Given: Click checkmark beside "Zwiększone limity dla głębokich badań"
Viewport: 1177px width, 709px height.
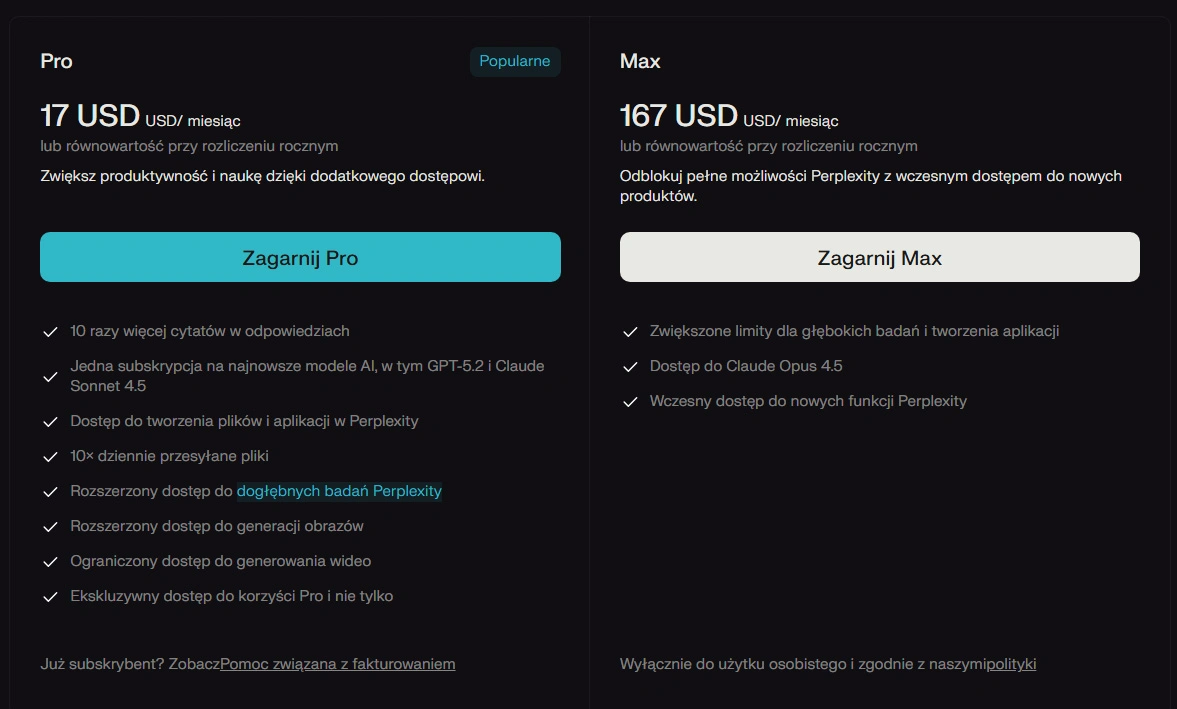Looking at the screenshot, I should [630, 331].
